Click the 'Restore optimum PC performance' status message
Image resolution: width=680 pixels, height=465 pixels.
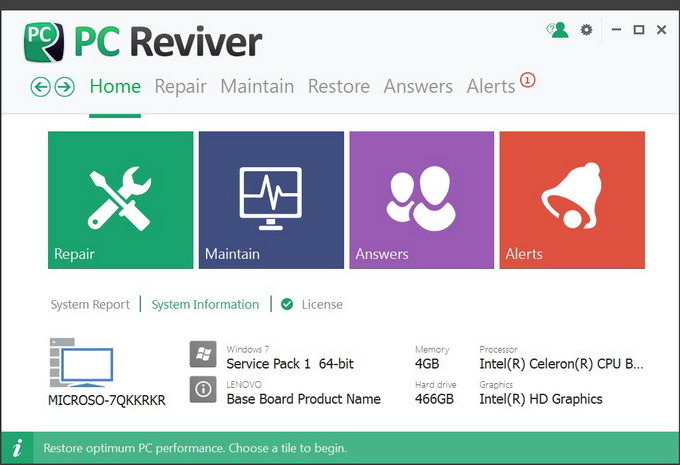coord(195,448)
